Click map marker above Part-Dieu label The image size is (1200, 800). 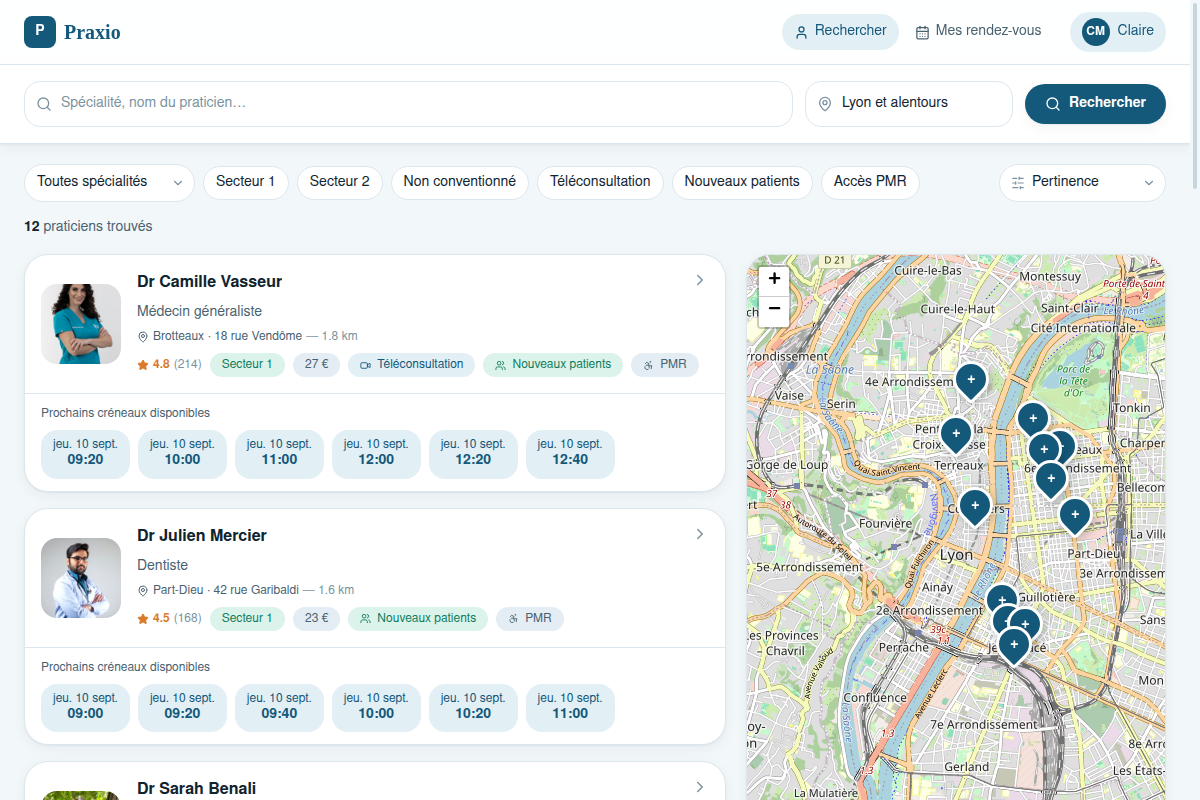pos(1074,516)
